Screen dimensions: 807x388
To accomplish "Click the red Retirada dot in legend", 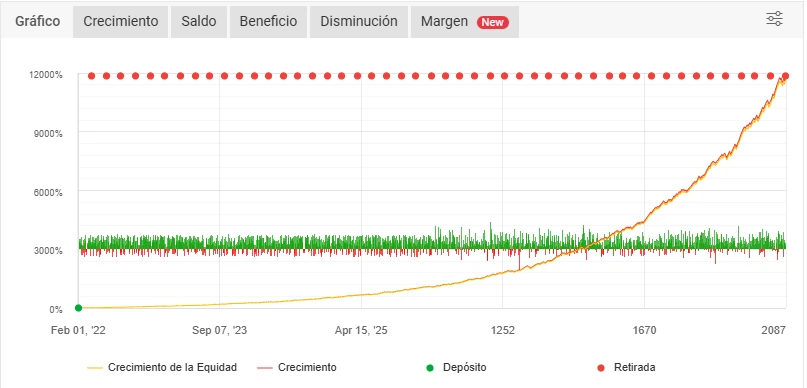I will point(601,368).
